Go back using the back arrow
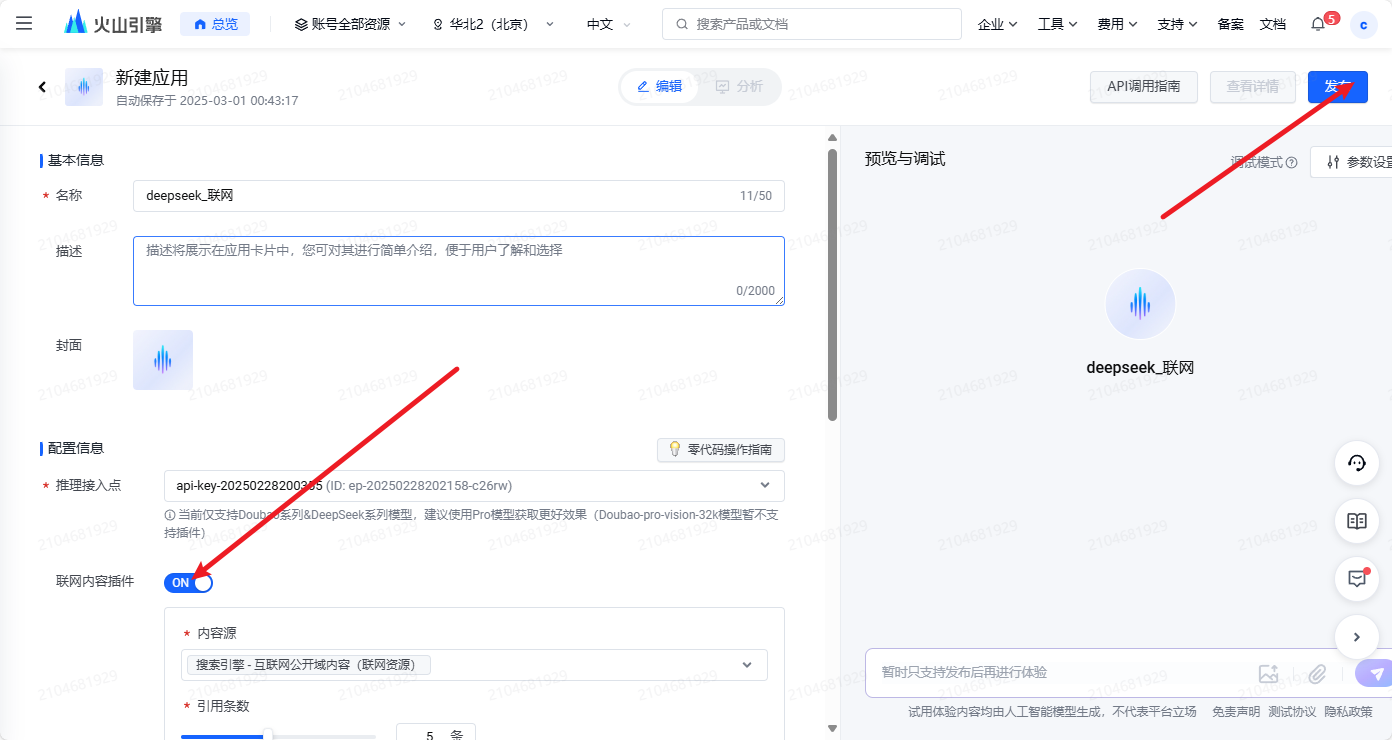The height and width of the screenshot is (740, 1392). pos(42,87)
